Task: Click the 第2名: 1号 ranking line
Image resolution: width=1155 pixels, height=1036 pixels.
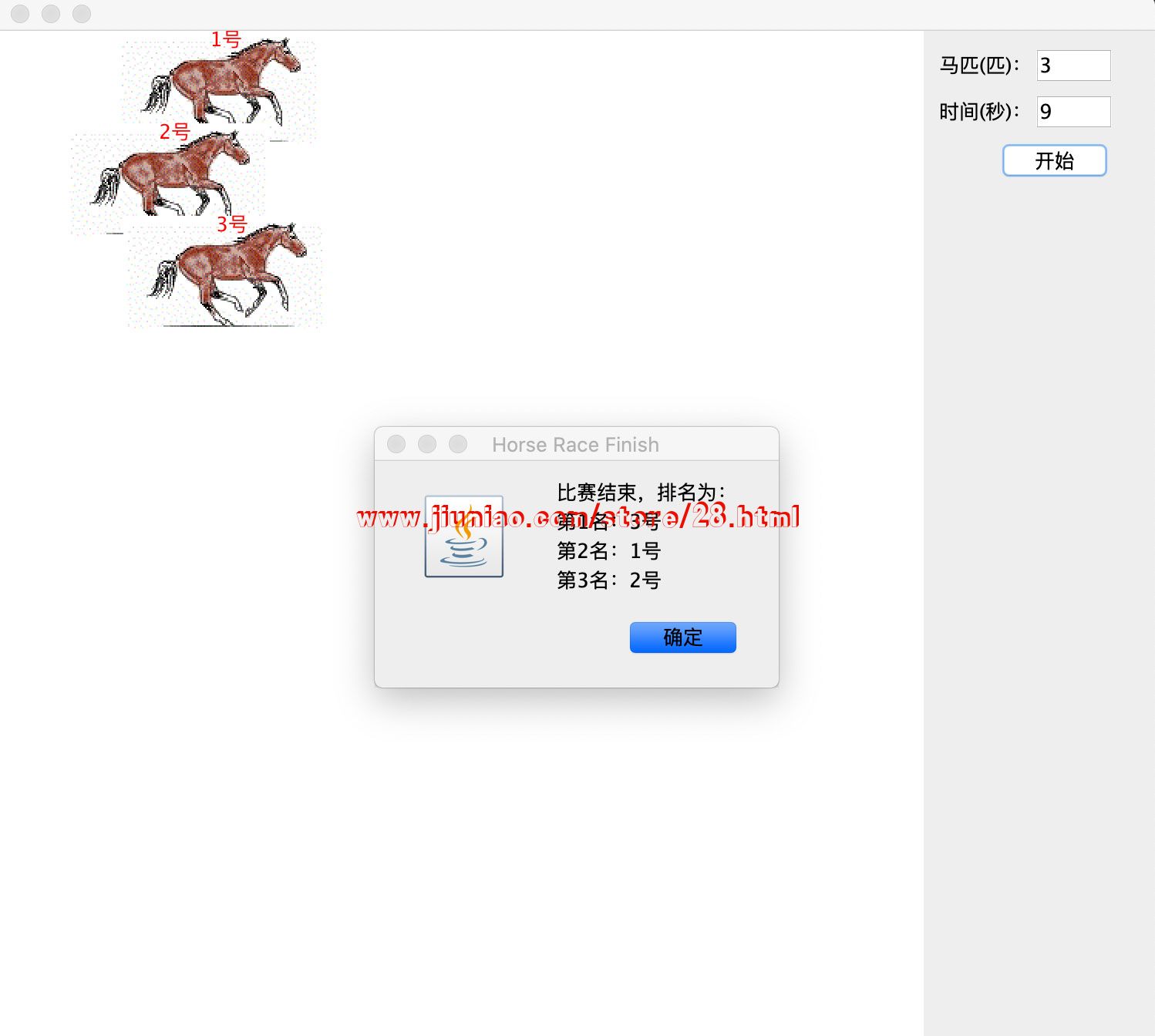Action: click(x=609, y=551)
